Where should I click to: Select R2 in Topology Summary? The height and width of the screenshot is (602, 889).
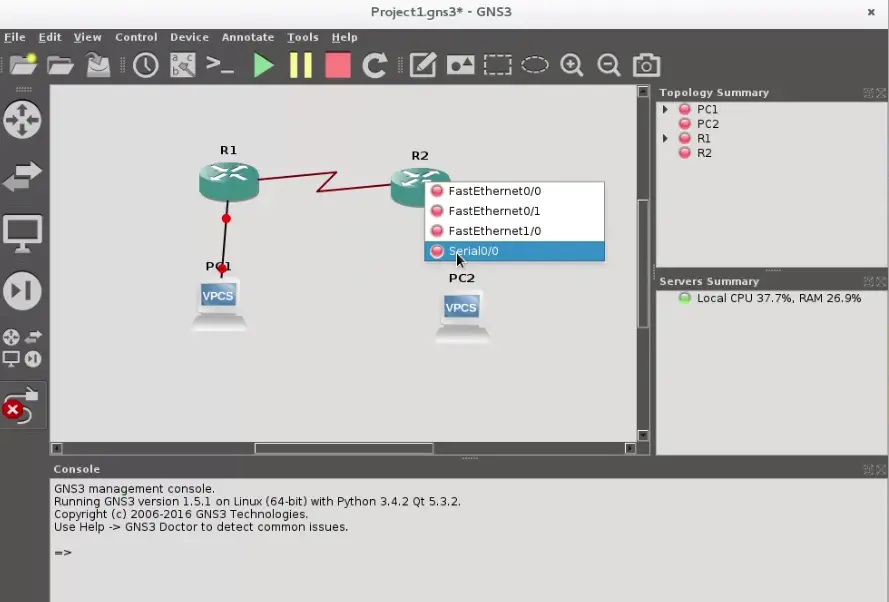click(x=704, y=152)
